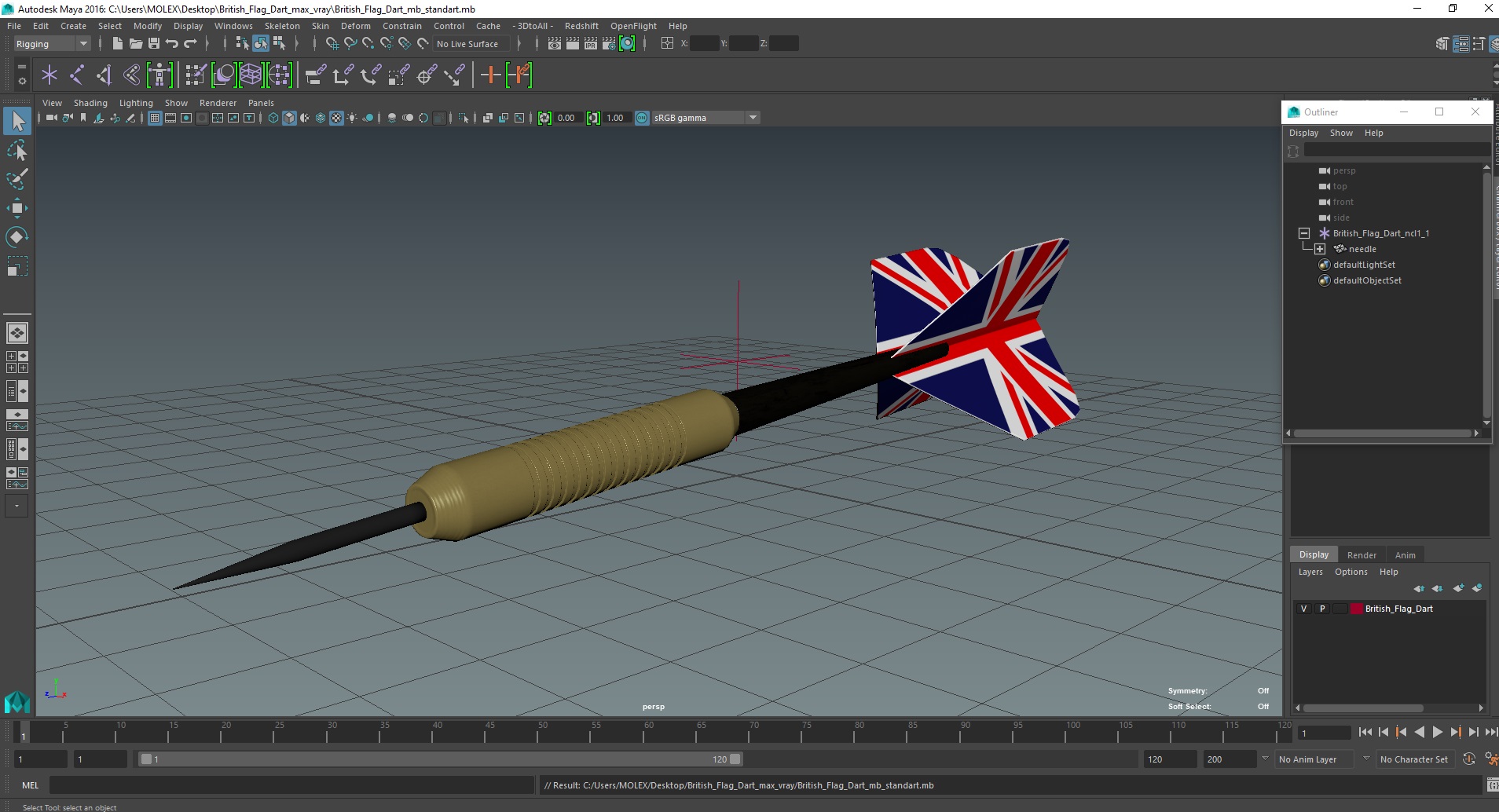Click the British_Flag_Dart layer color swatch

(x=1356, y=609)
